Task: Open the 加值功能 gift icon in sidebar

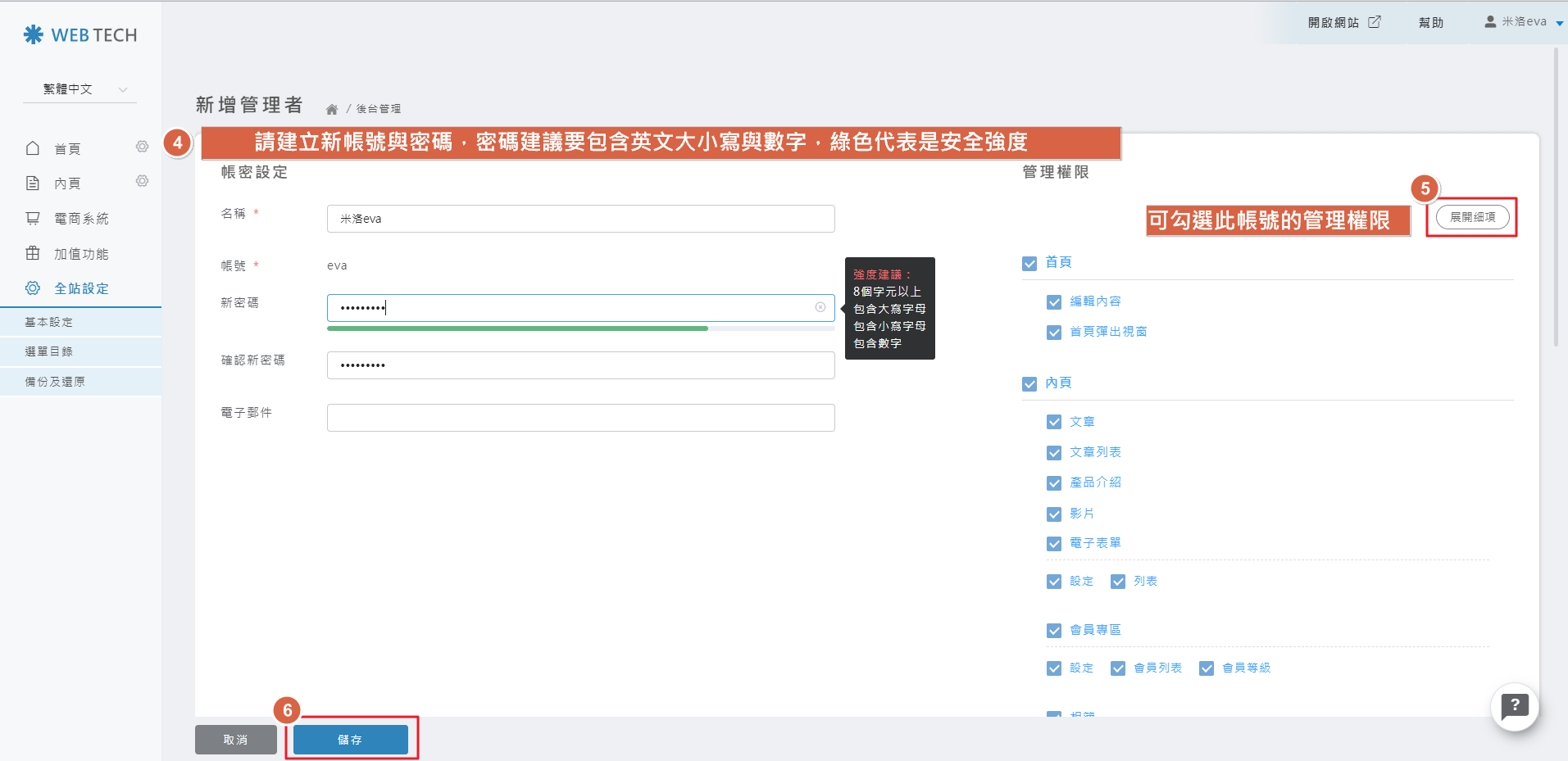Action: point(33,253)
